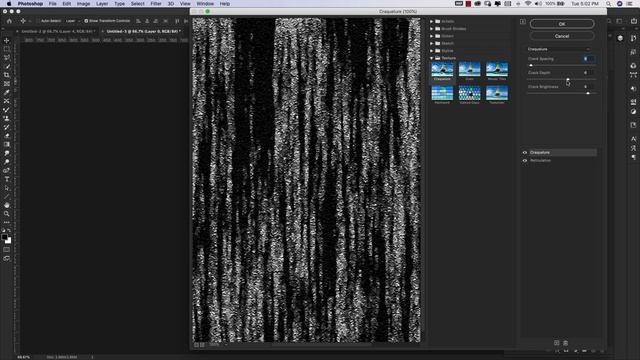Change screen mode from toolbar bottom
This screenshot has width=640, height=360.
tap(7, 258)
